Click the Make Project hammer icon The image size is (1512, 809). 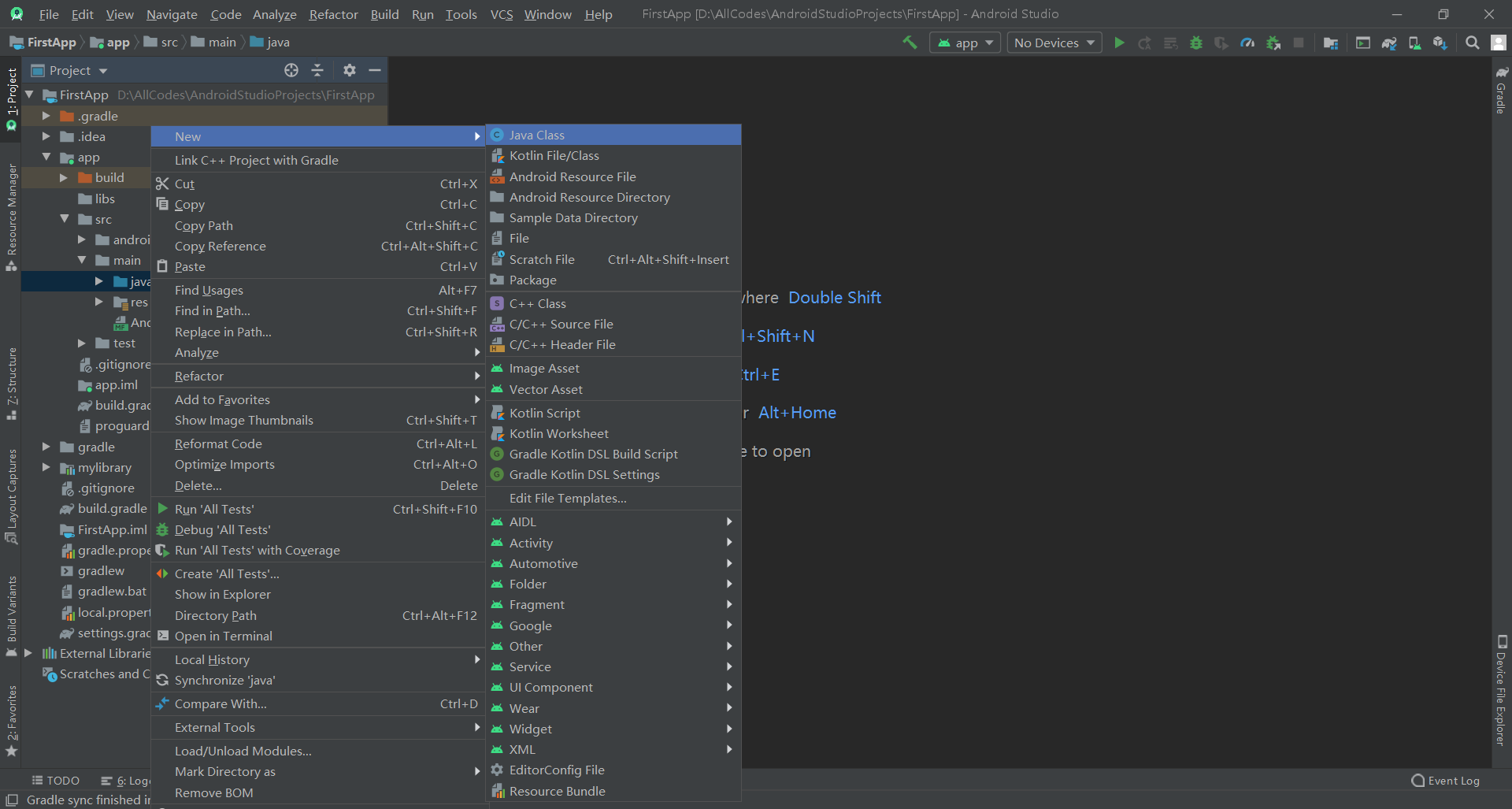910,43
